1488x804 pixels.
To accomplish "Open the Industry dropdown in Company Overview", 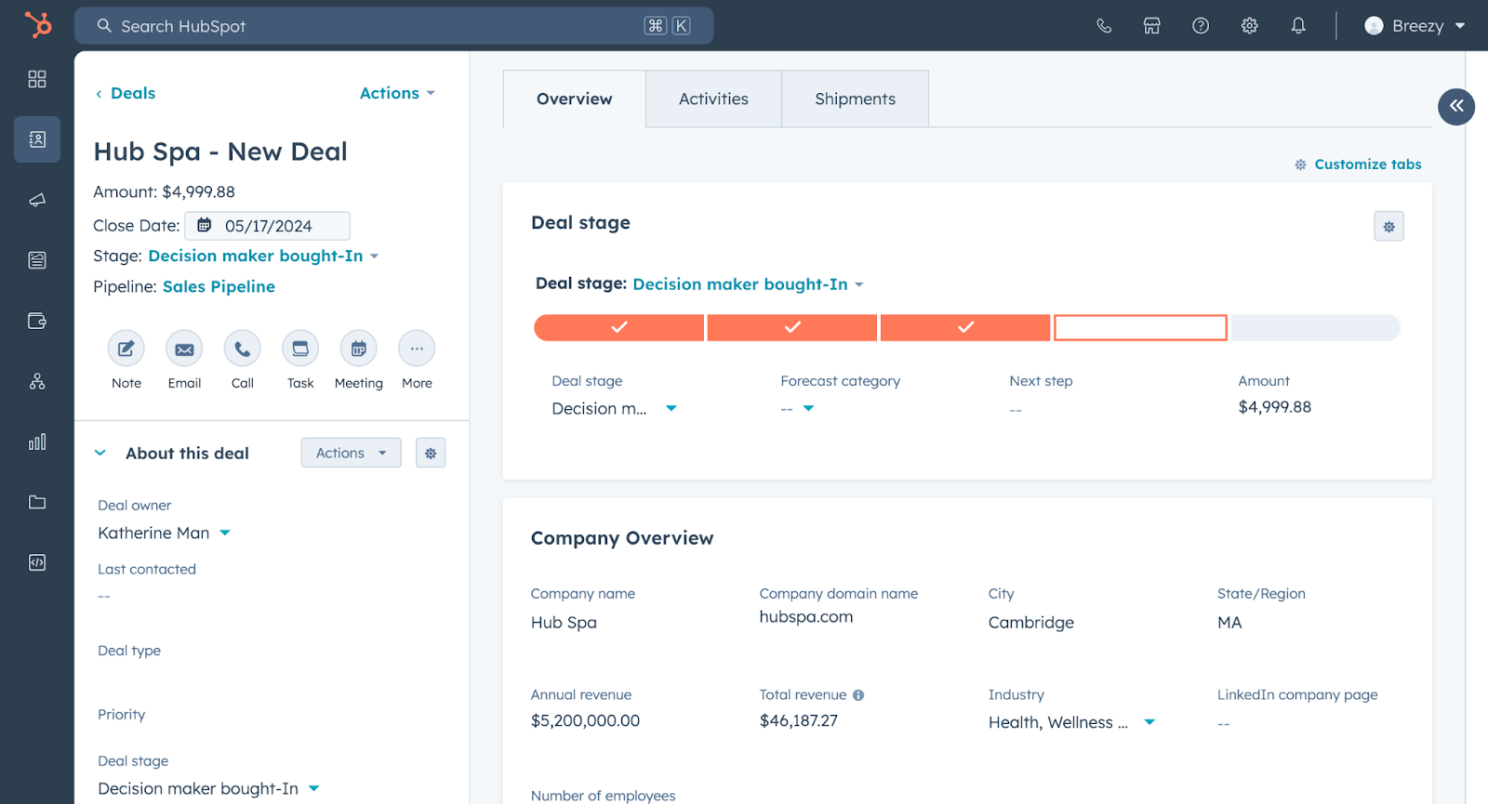I will pyautogui.click(x=1149, y=722).
